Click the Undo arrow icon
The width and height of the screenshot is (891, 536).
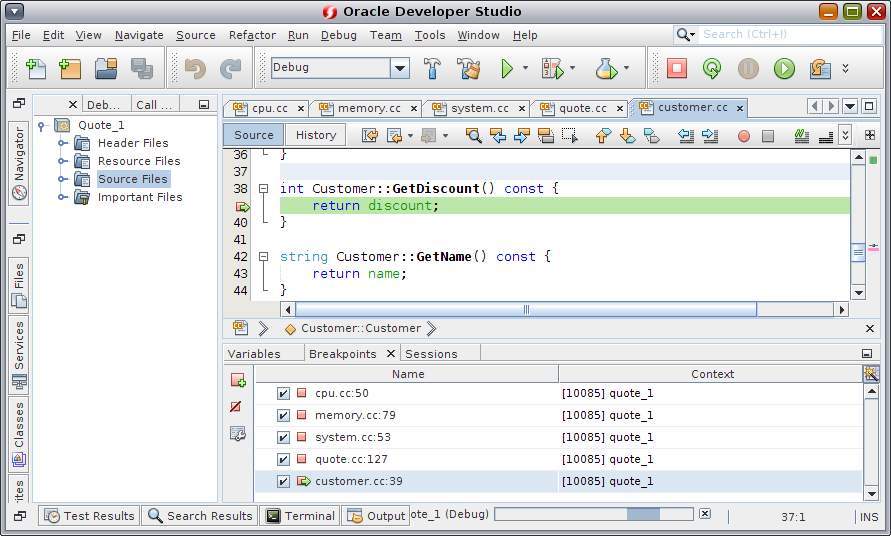[x=195, y=68]
